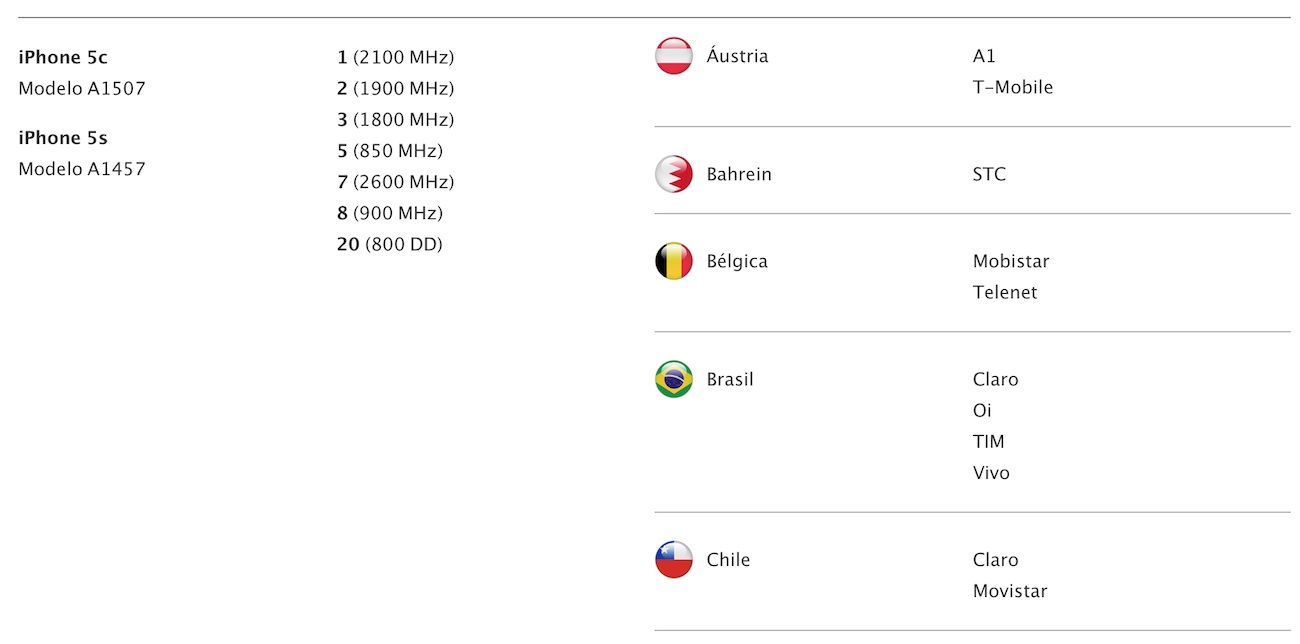Click the Áustria country label
1300x644 pixels.
pyautogui.click(x=737, y=56)
